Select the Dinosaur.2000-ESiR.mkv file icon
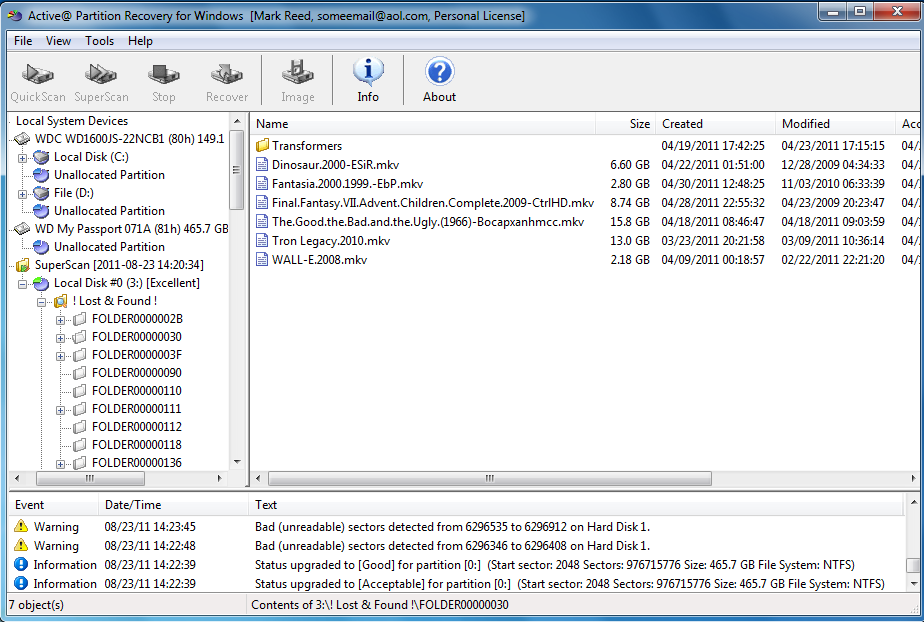The image size is (924, 622). click(262, 164)
